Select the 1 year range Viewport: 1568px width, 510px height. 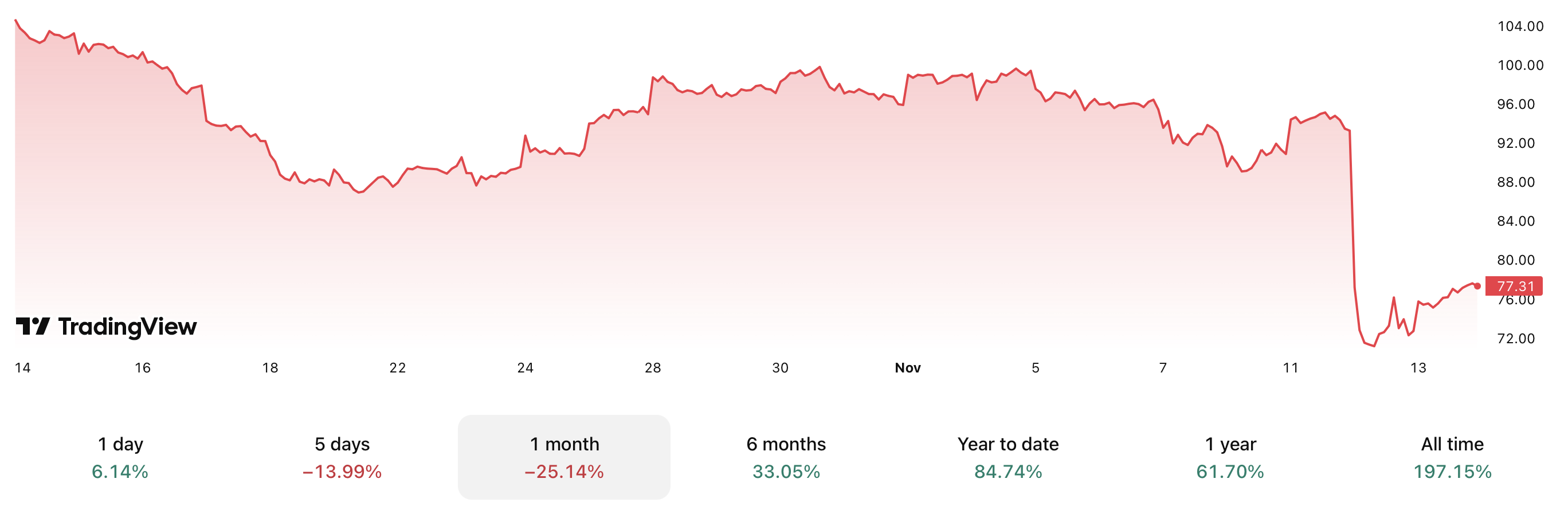click(1230, 457)
